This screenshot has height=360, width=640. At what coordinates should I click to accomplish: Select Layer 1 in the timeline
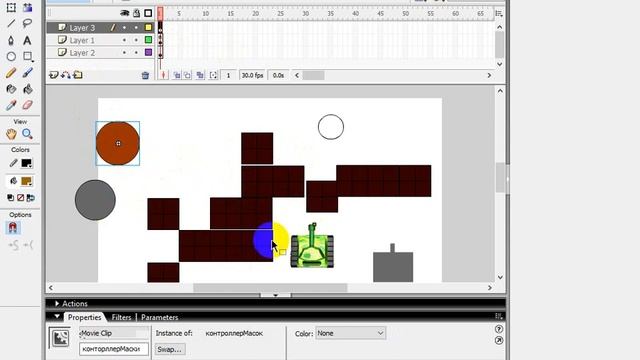click(82, 40)
